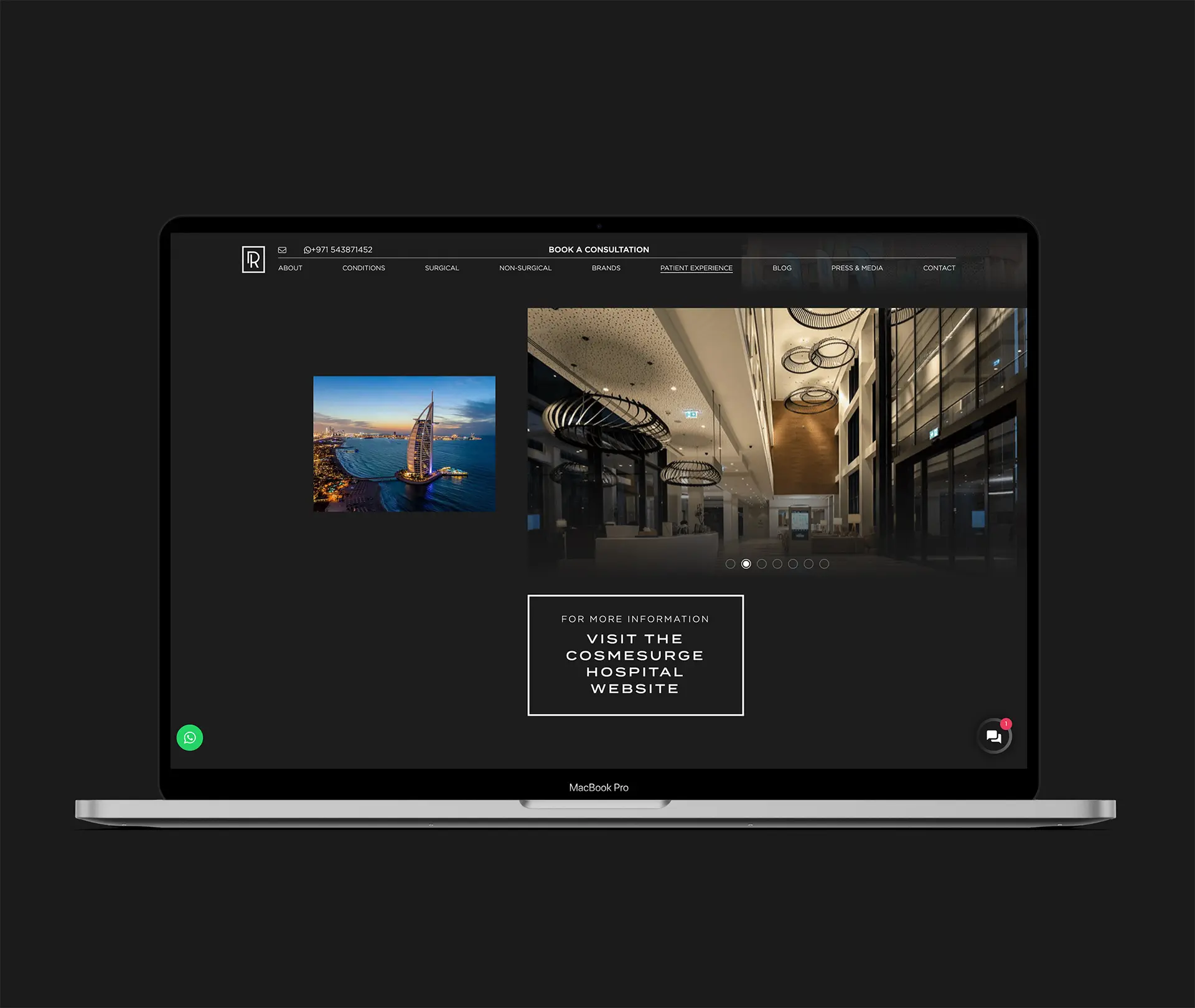
Task: Select the first carousel slide dot
Action: pos(730,564)
